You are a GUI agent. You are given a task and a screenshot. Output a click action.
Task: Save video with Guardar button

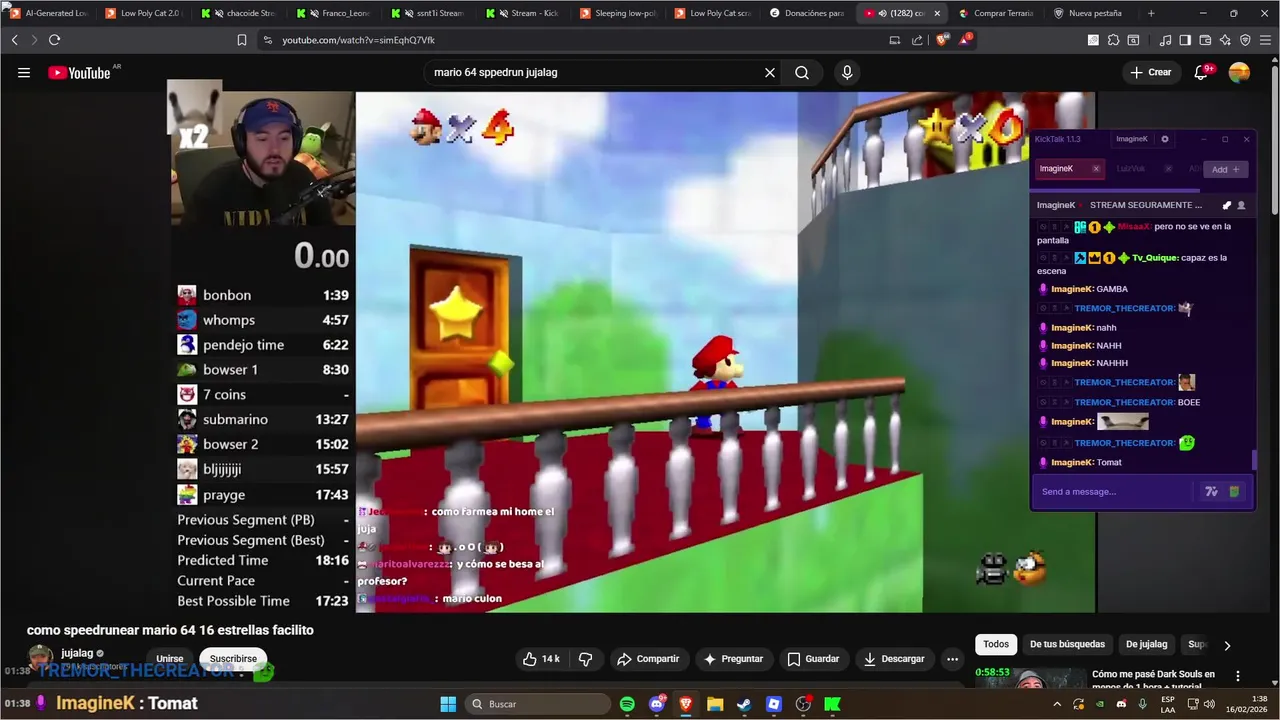pyautogui.click(x=813, y=659)
